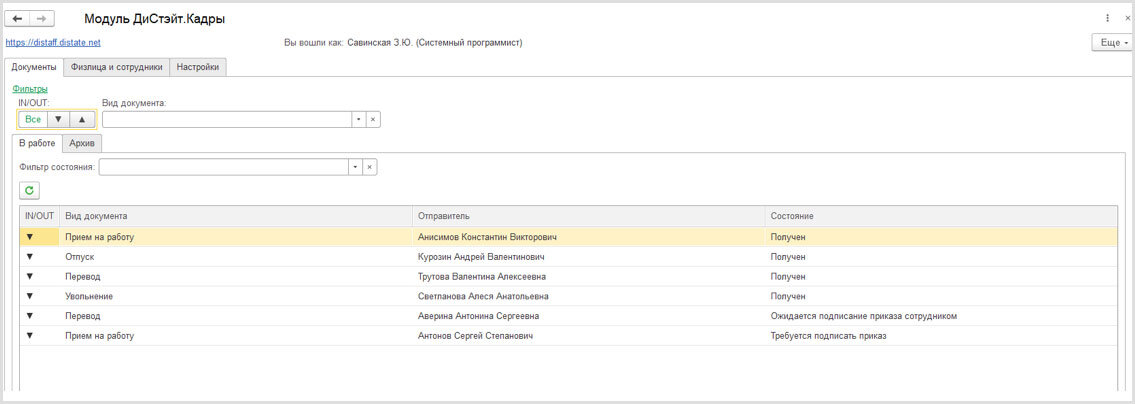Open the 'Вид документа' dropdown list
The image size is (1135, 404).
[359, 119]
